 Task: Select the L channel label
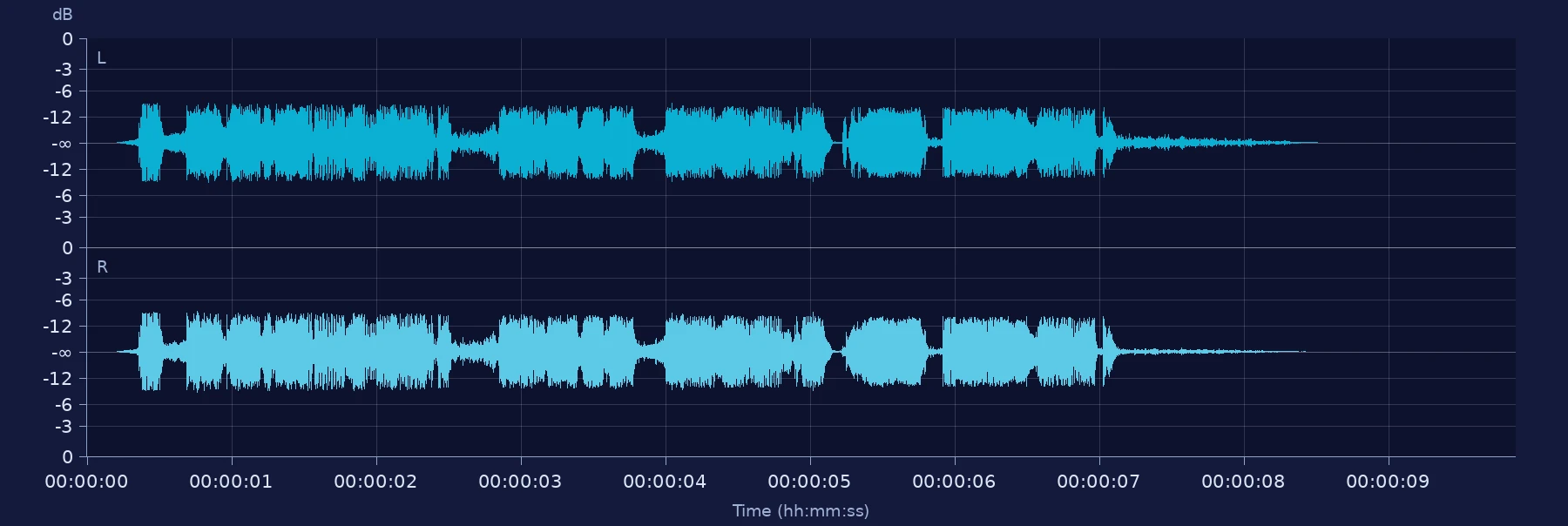click(x=101, y=58)
